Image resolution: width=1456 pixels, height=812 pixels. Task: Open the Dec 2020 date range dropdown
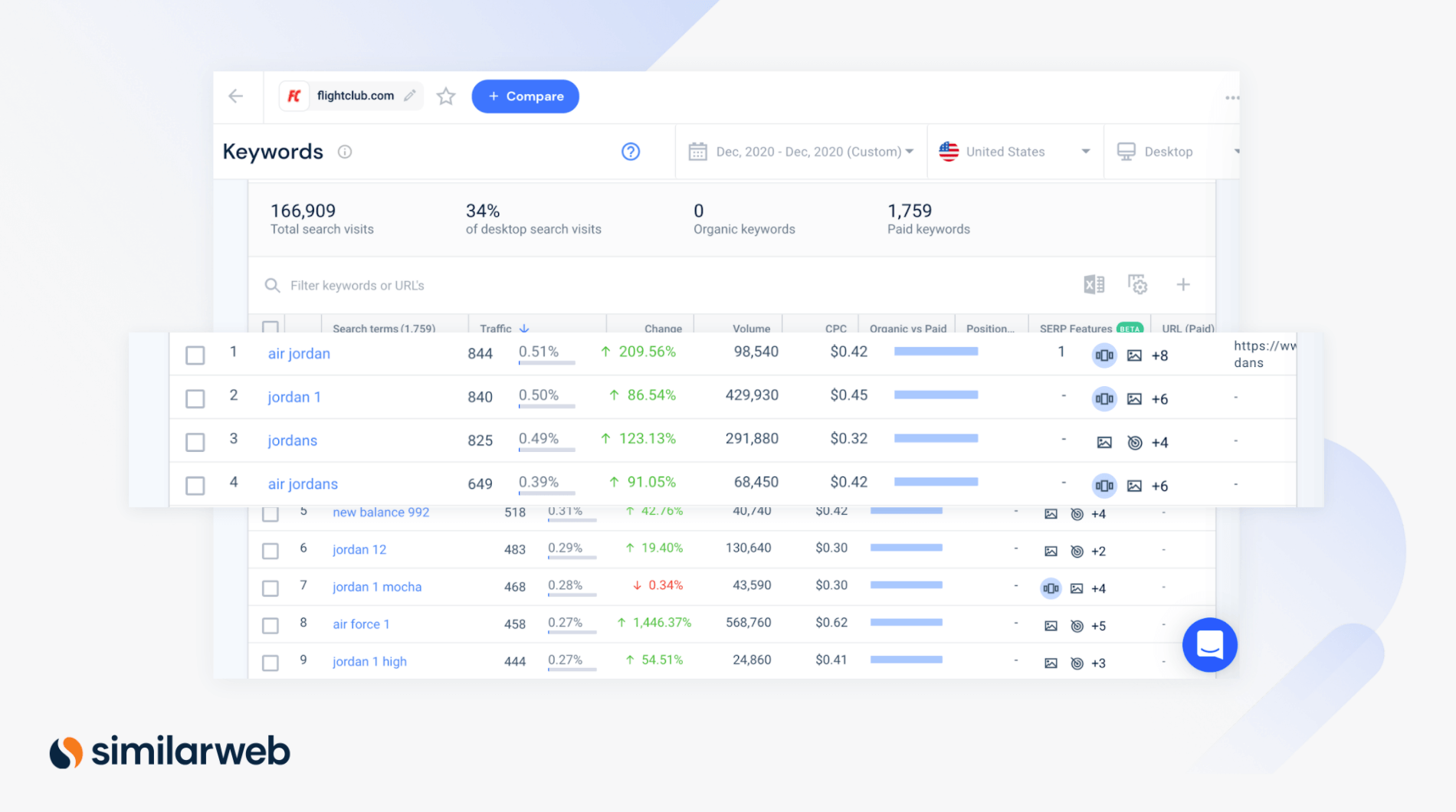pos(801,151)
